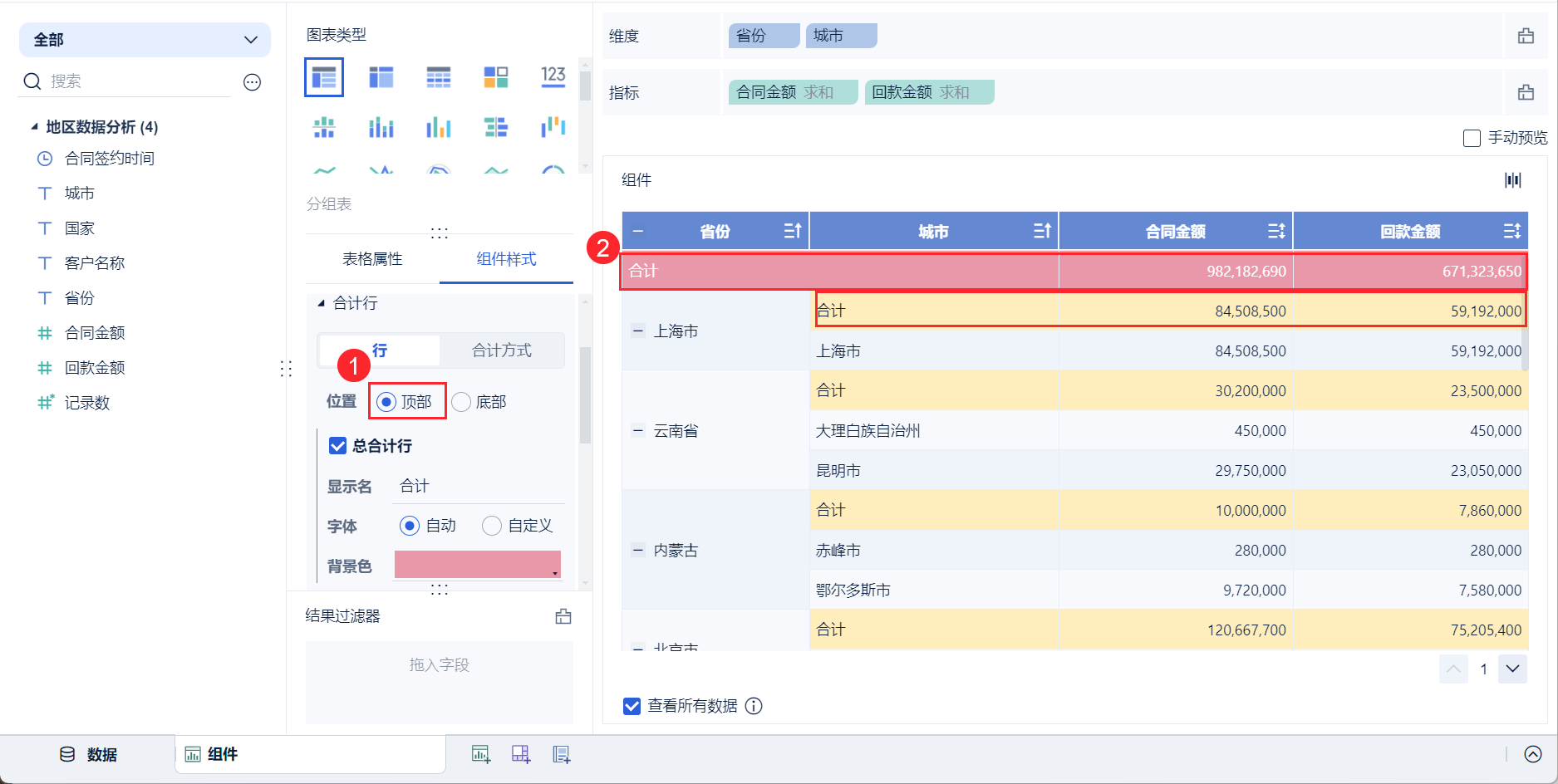Toggle the 总合计行 checkbox
This screenshot has height=784, width=1558.
tap(337, 446)
